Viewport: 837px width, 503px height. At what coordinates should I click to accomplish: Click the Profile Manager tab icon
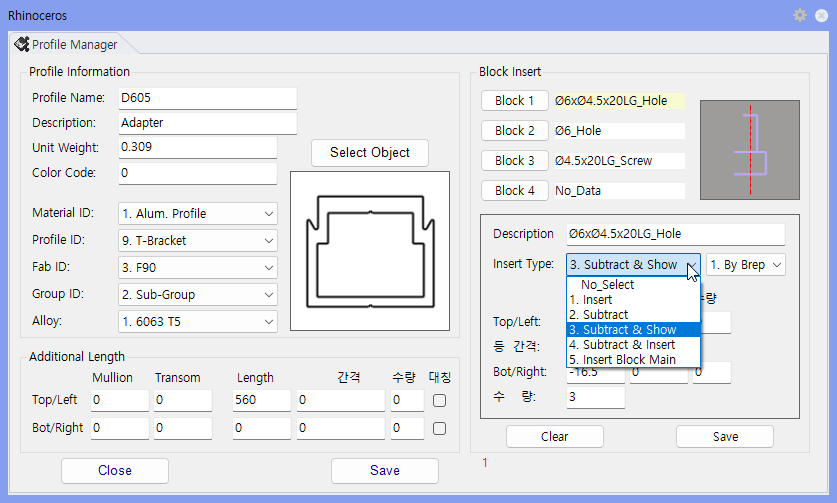tap(22, 44)
